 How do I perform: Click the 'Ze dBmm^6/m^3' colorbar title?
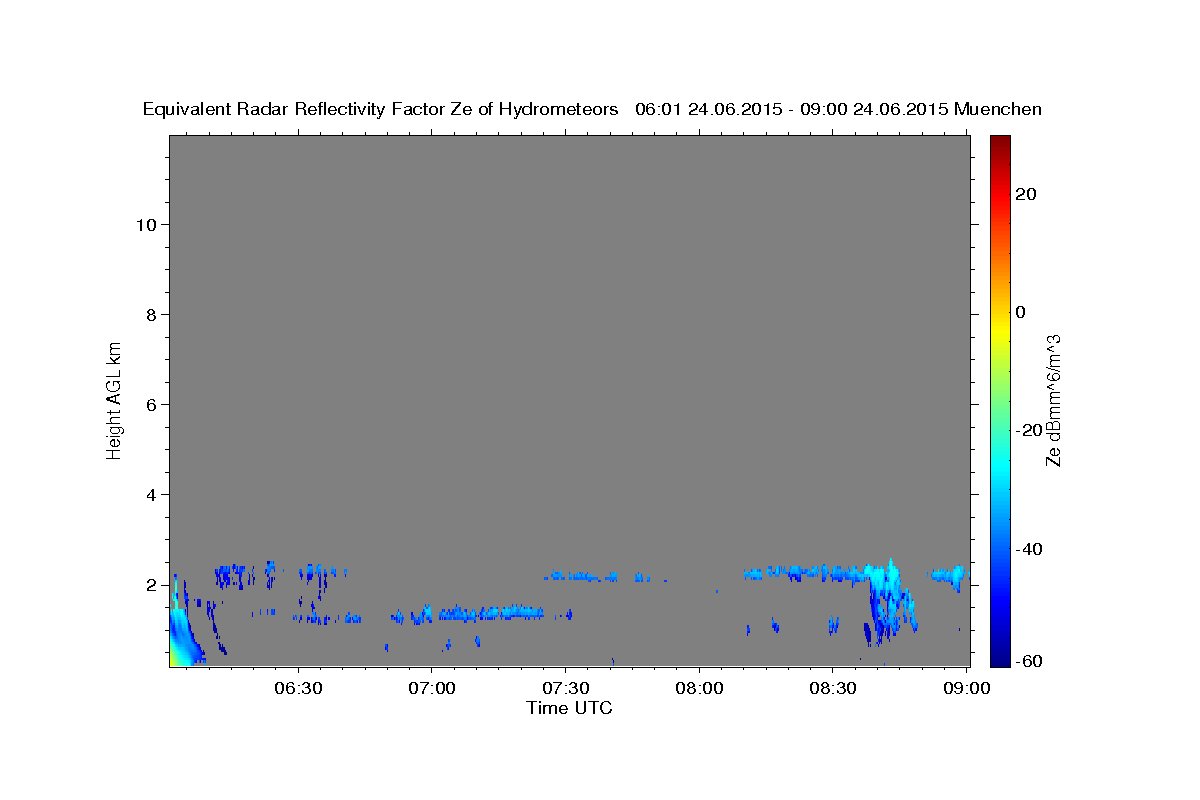coord(1053,400)
